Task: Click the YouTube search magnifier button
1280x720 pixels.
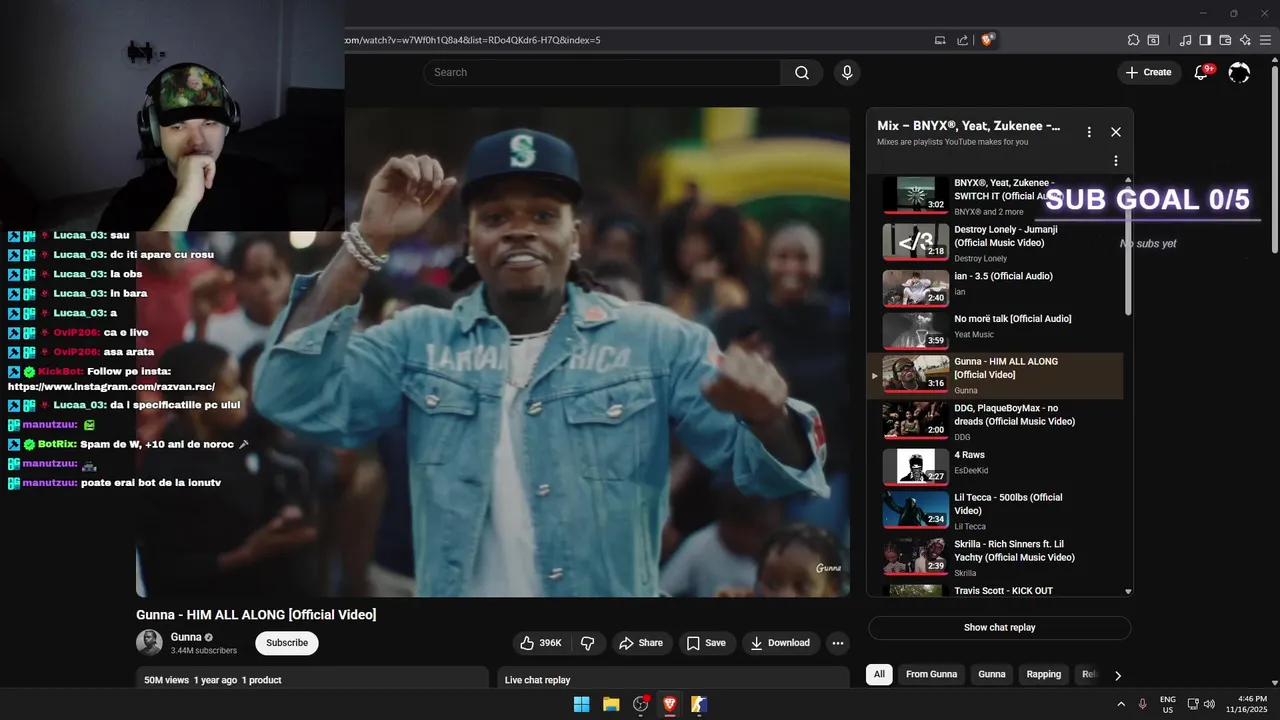Action: point(802,72)
